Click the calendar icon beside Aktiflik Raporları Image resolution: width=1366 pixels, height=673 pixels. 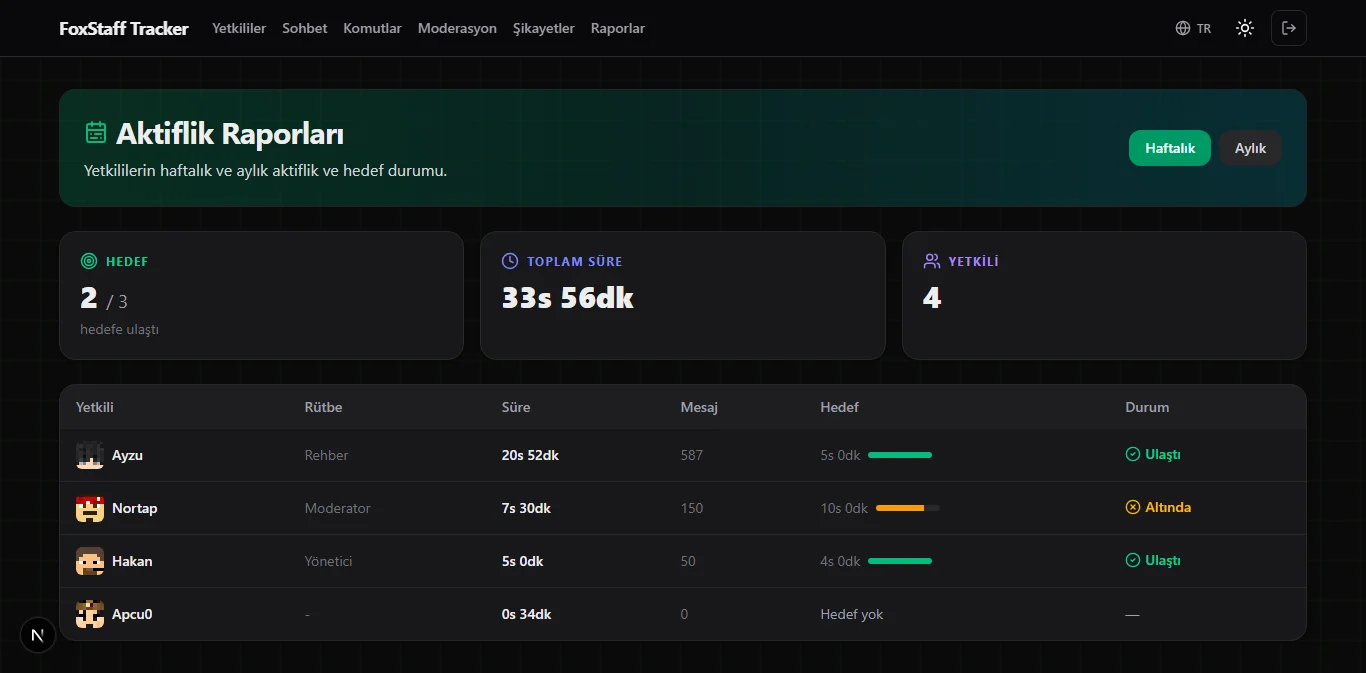96,132
